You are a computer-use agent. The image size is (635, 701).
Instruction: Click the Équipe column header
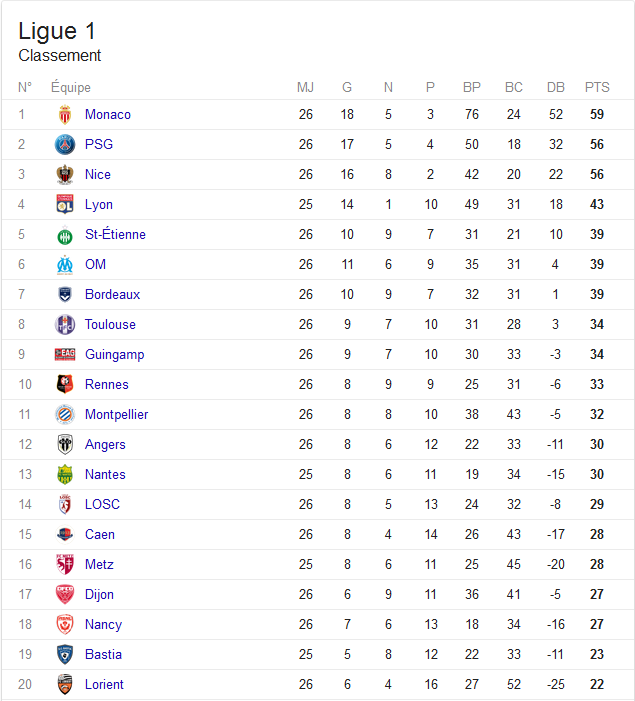[71, 87]
